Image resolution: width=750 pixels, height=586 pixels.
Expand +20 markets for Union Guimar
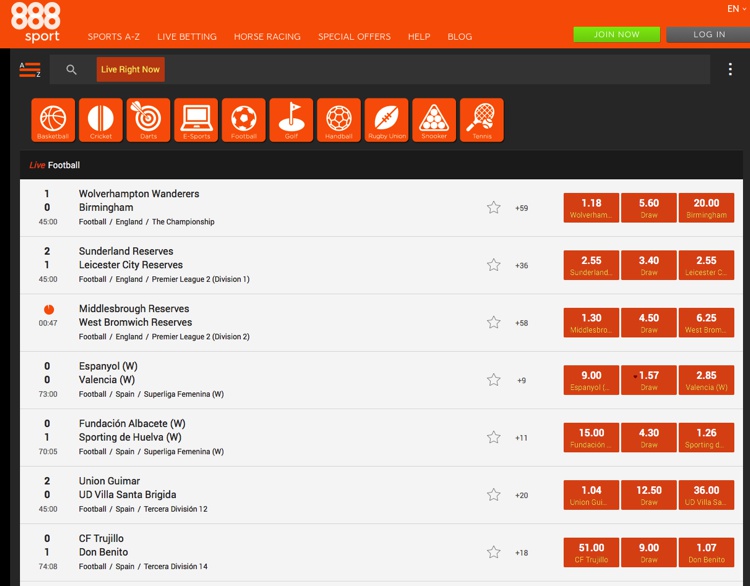pyautogui.click(x=521, y=495)
